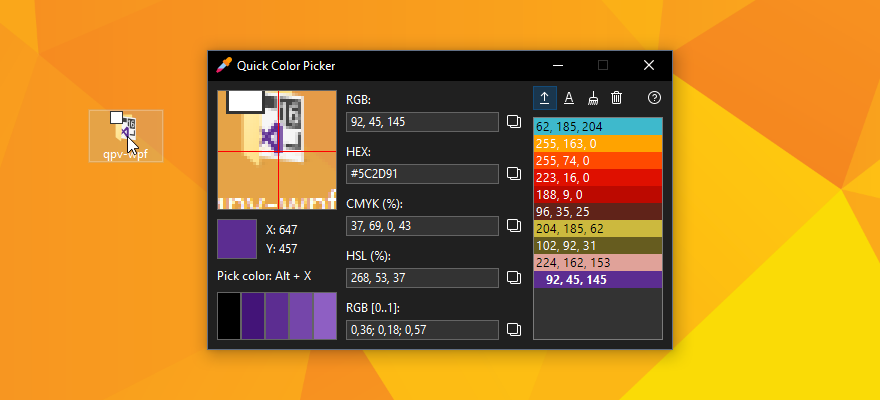Click inside the HEX input field
This screenshot has width=880, height=400.
[x=421, y=174]
